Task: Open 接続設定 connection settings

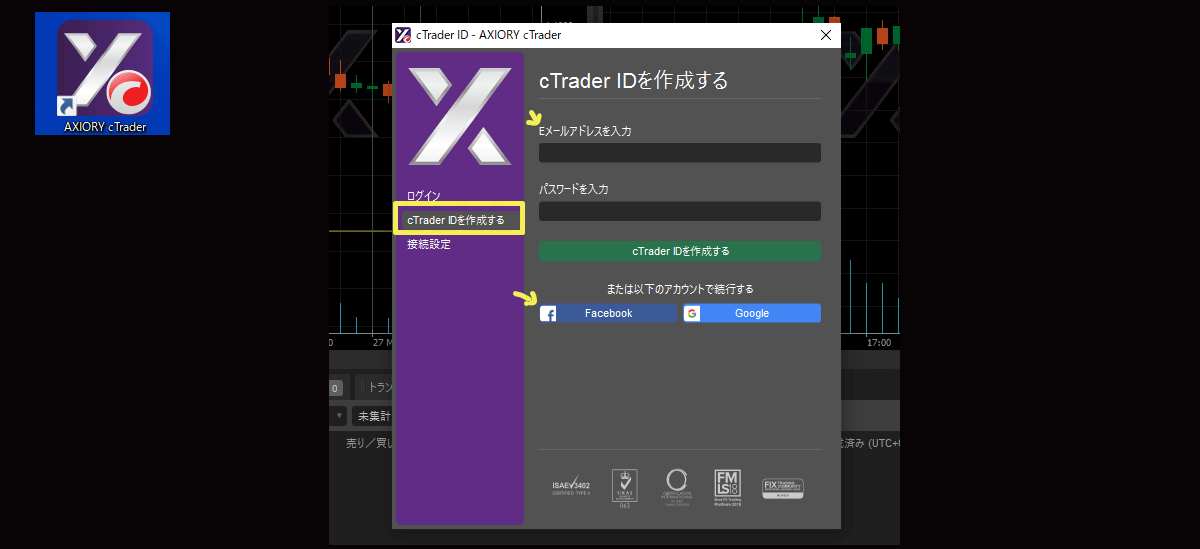Action: pos(429,244)
